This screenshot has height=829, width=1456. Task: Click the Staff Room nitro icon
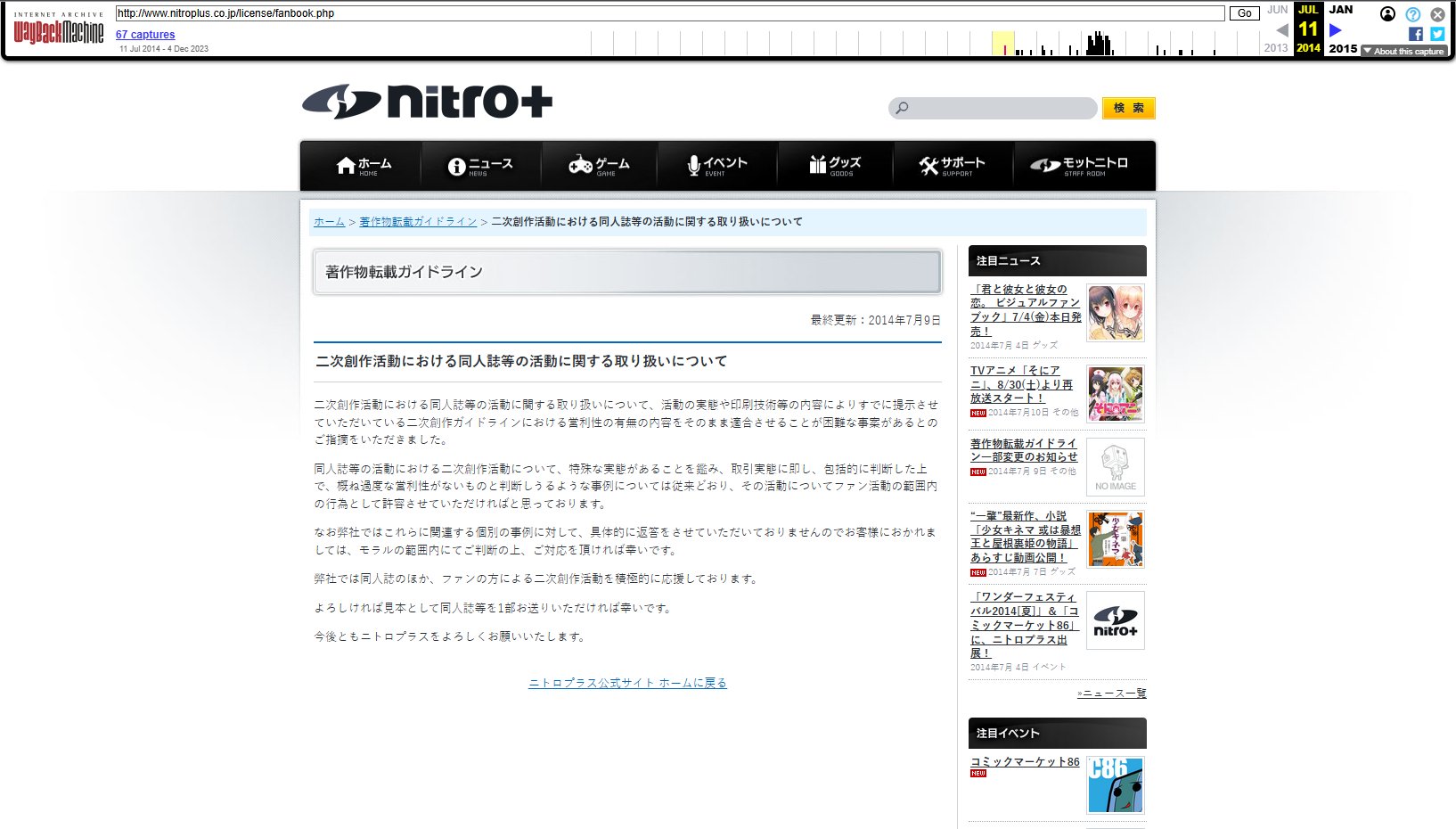click(1045, 166)
